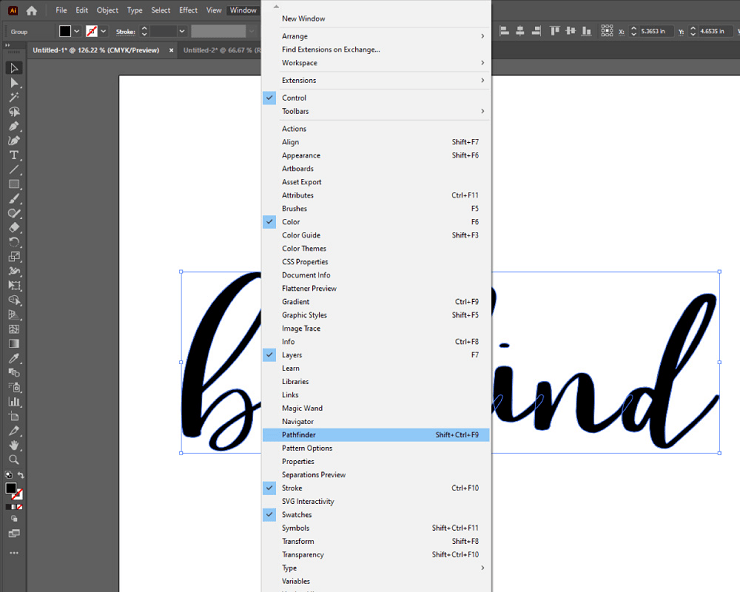The image size is (740, 592).
Task: Swap fill and stroke arrows
Action: click(21, 475)
